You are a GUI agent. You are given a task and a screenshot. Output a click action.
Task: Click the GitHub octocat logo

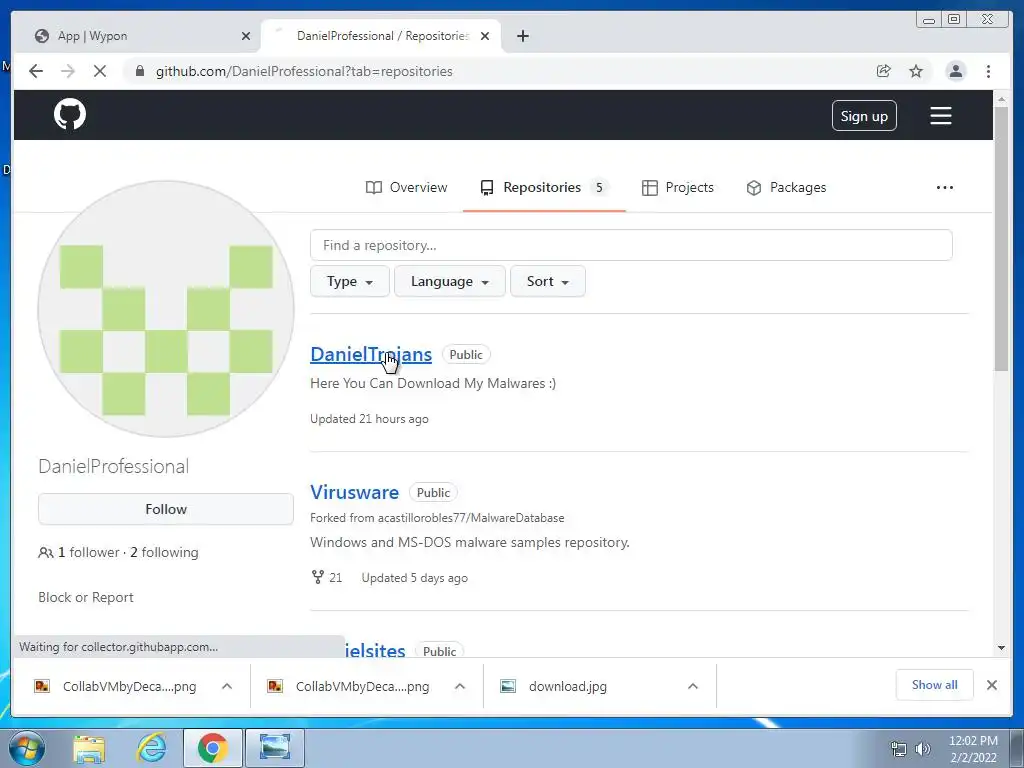(70, 115)
